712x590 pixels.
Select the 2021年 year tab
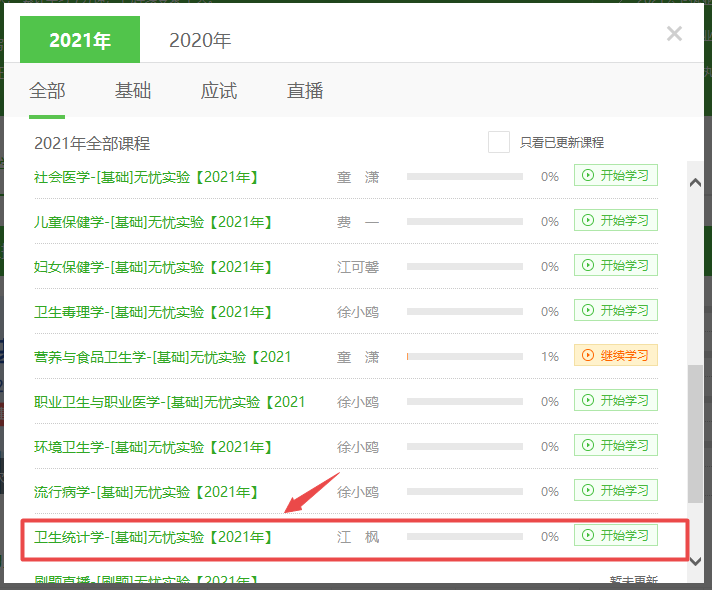tap(80, 40)
